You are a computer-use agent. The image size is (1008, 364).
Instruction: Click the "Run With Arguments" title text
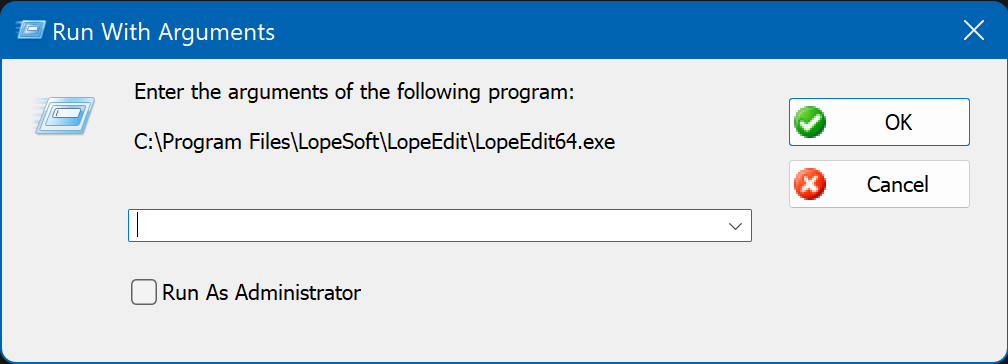pyautogui.click(x=163, y=31)
